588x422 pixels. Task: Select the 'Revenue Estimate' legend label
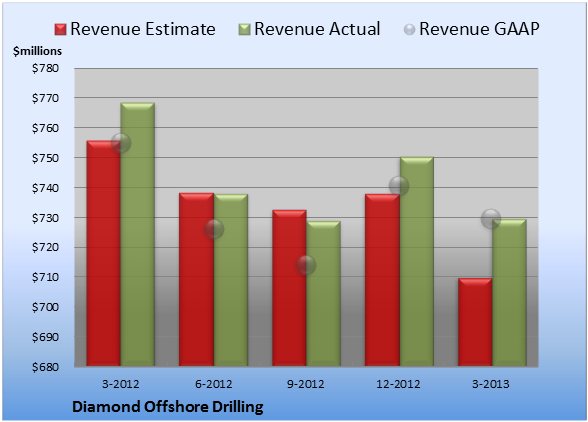143,29
